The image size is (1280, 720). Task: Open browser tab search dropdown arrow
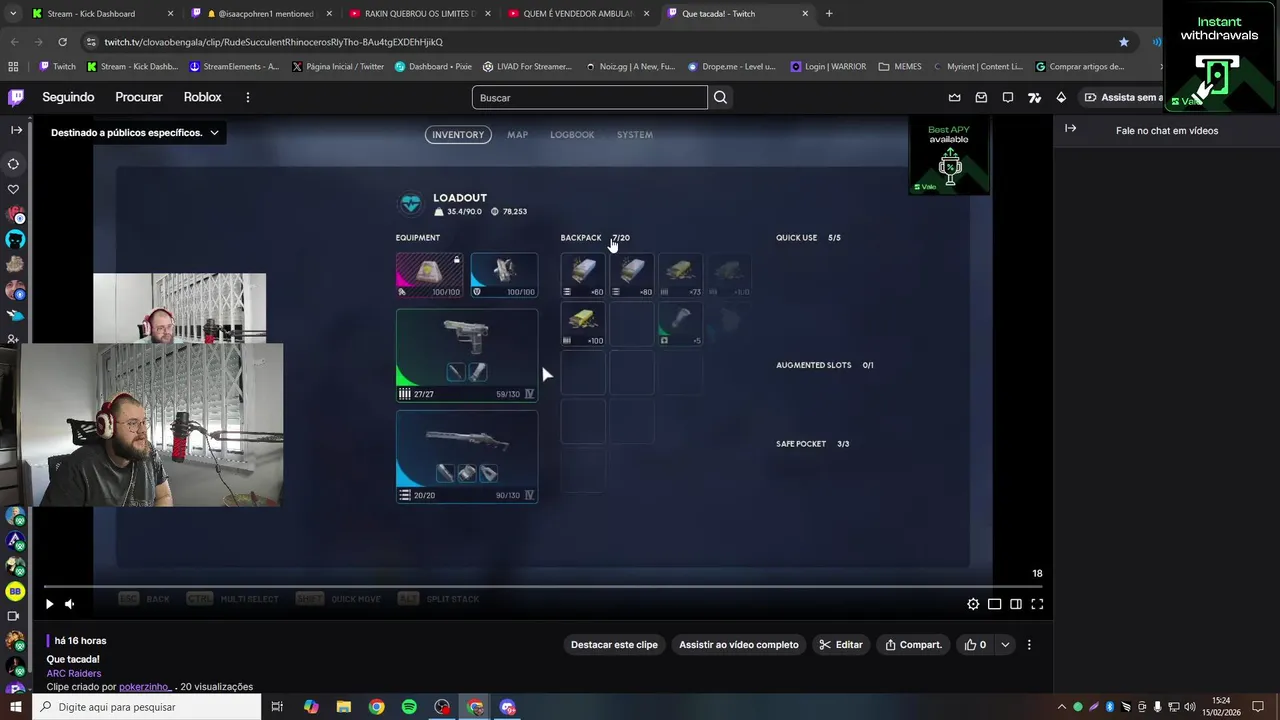click(x=13, y=14)
